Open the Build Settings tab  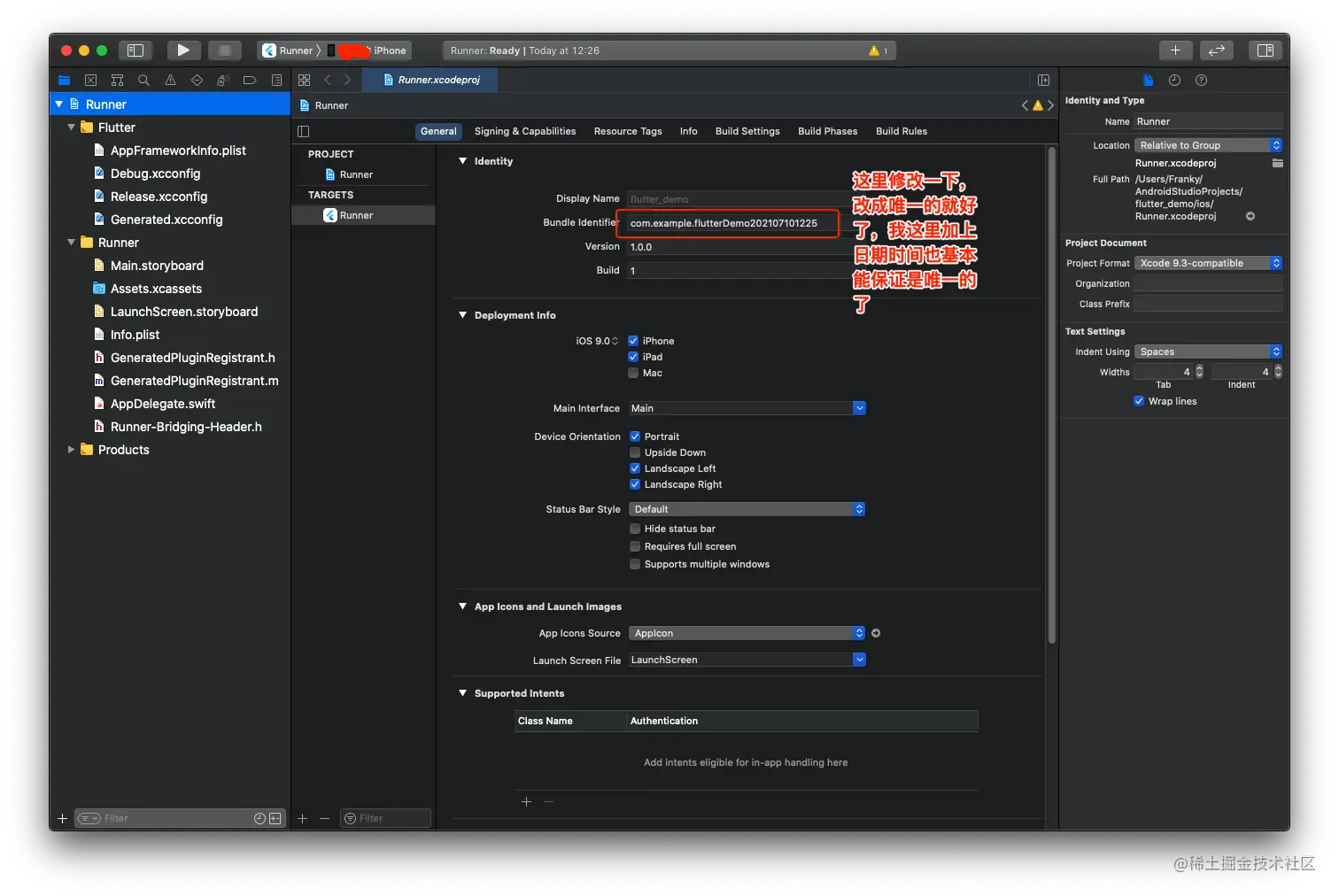(x=747, y=131)
